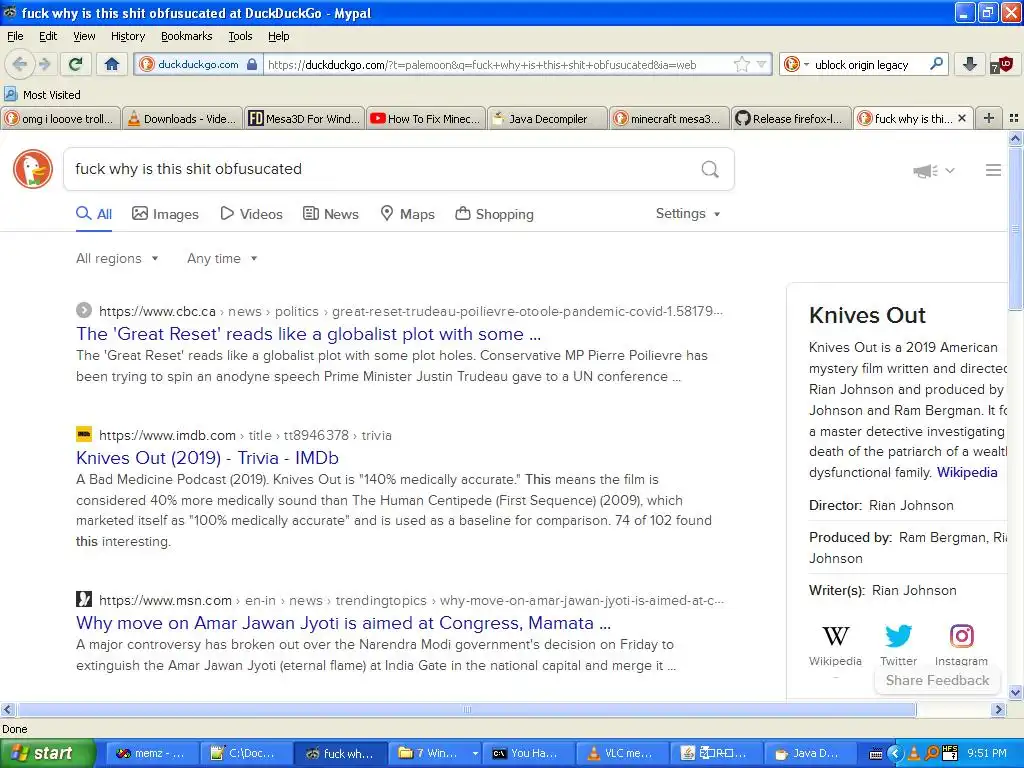Open the megaphone spread-the-word dropdown
Image resolution: width=1024 pixels, height=768 pixels.
(934, 170)
